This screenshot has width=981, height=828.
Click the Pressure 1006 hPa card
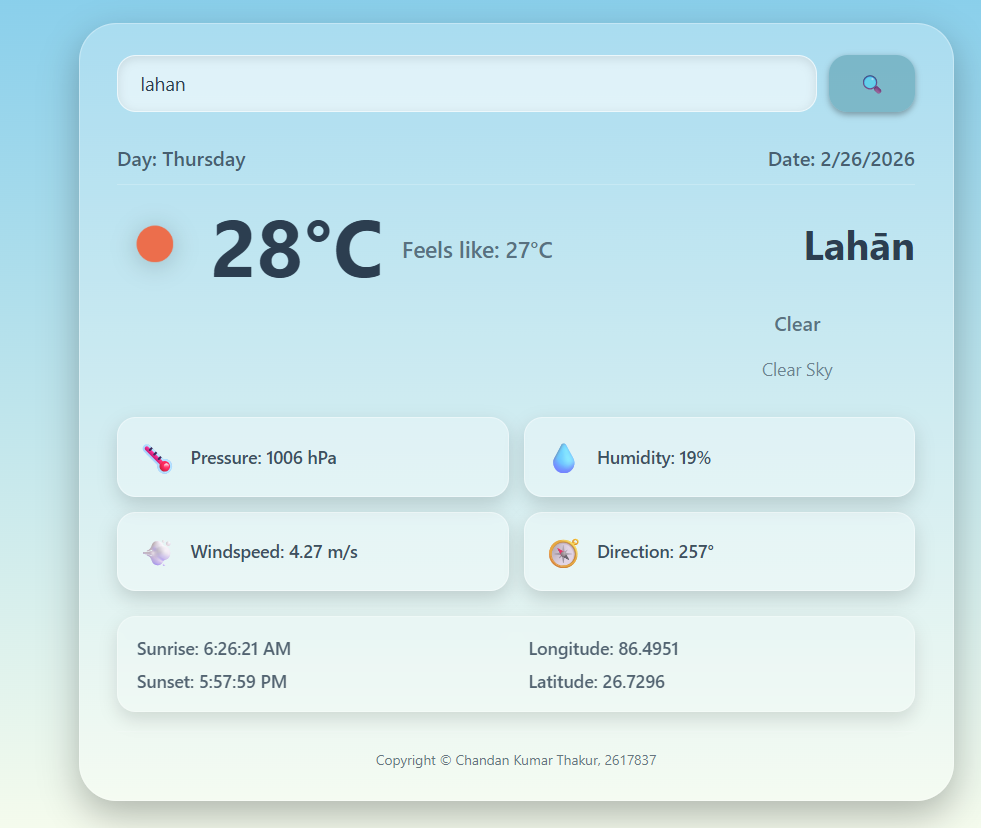[x=312, y=458]
